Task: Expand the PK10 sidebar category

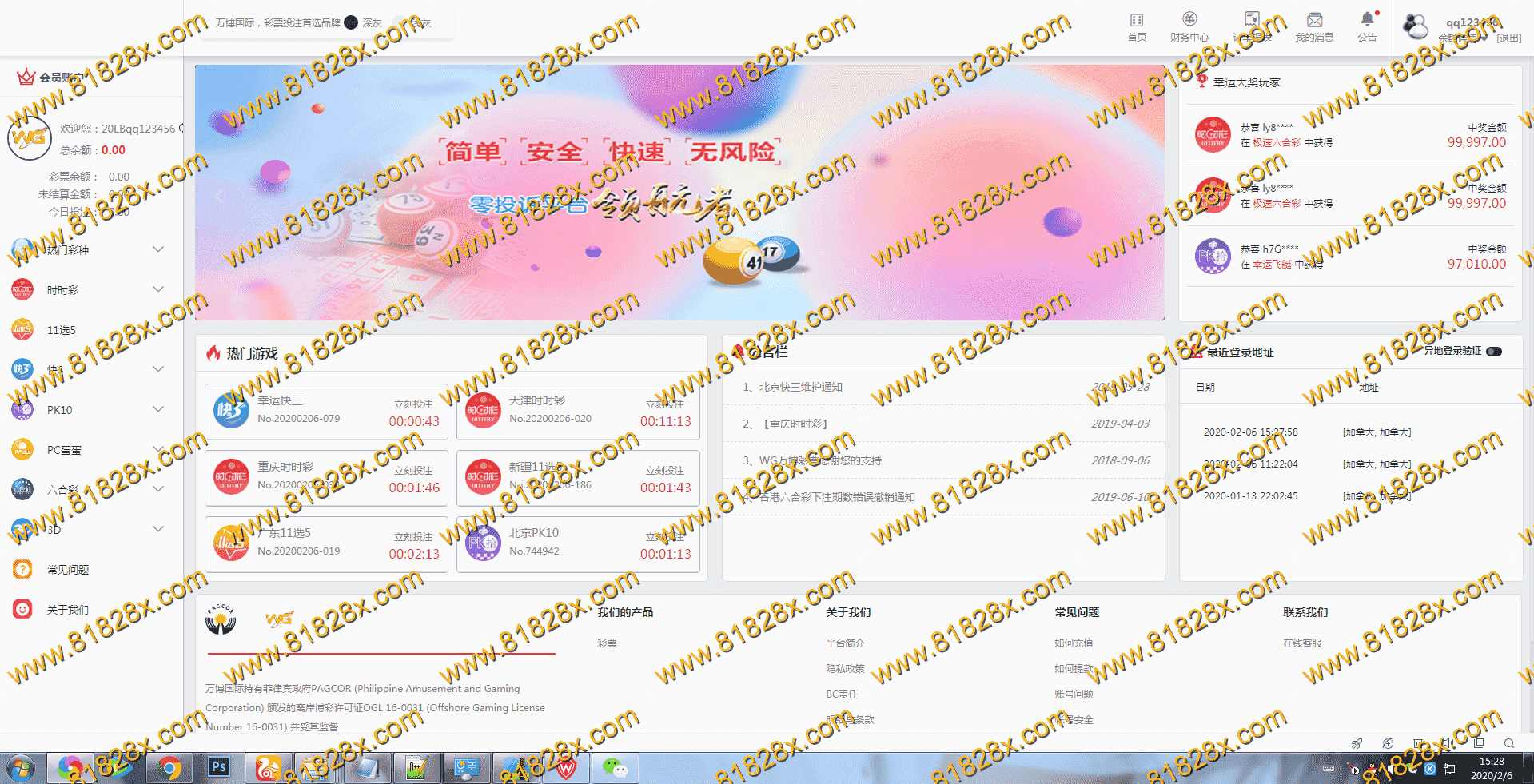Action: (157, 409)
